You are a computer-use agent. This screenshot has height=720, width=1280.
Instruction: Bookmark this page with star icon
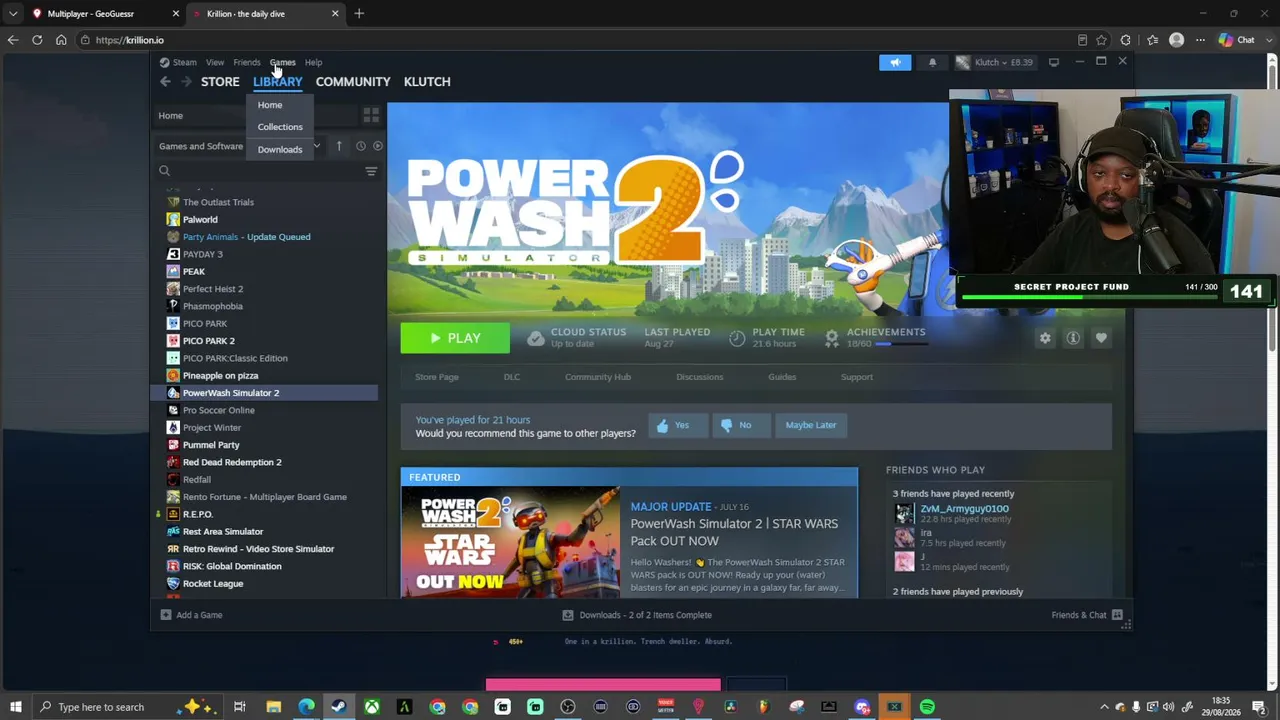[1101, 40]
